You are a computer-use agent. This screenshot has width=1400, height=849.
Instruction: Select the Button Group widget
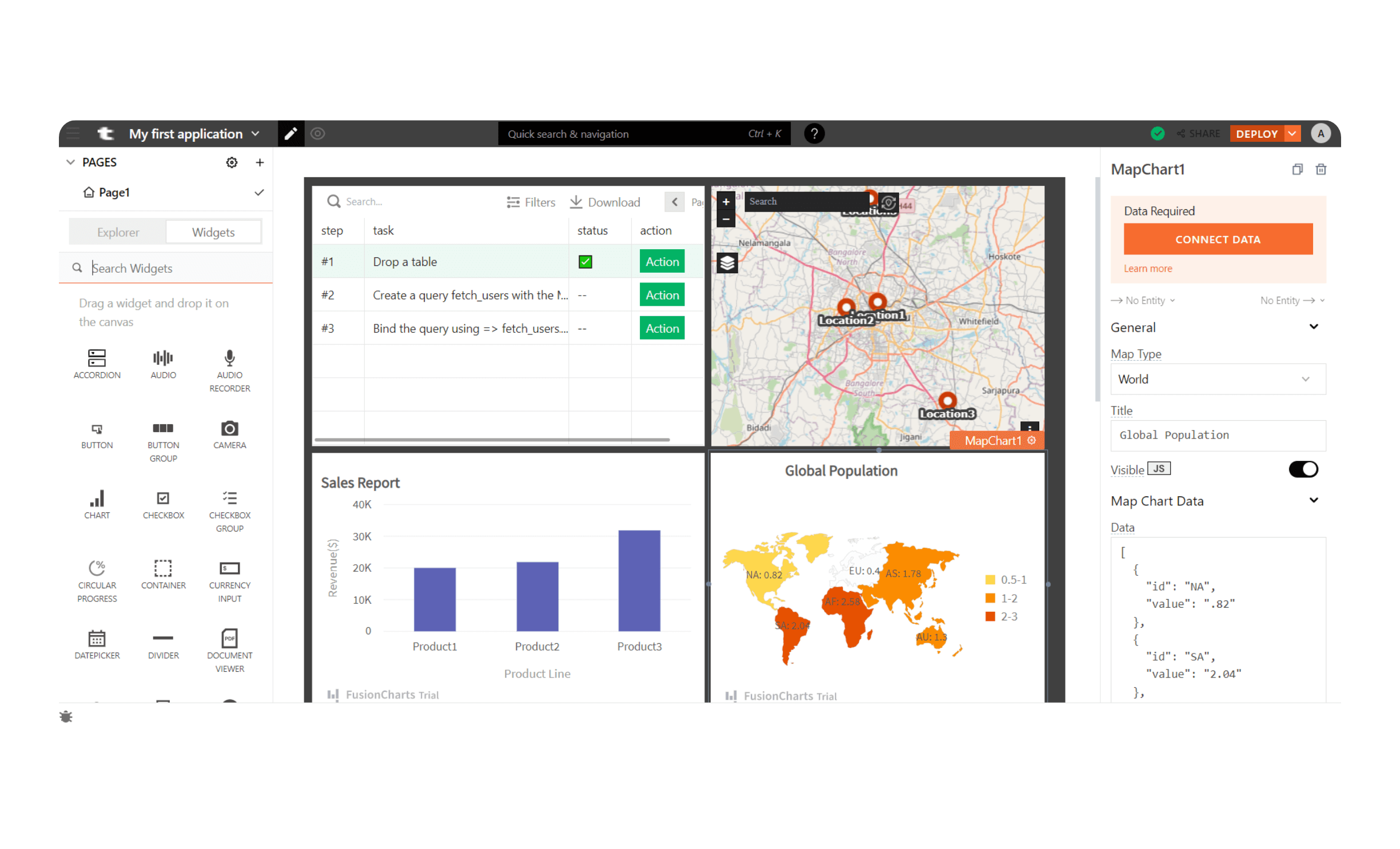[164, 443]
